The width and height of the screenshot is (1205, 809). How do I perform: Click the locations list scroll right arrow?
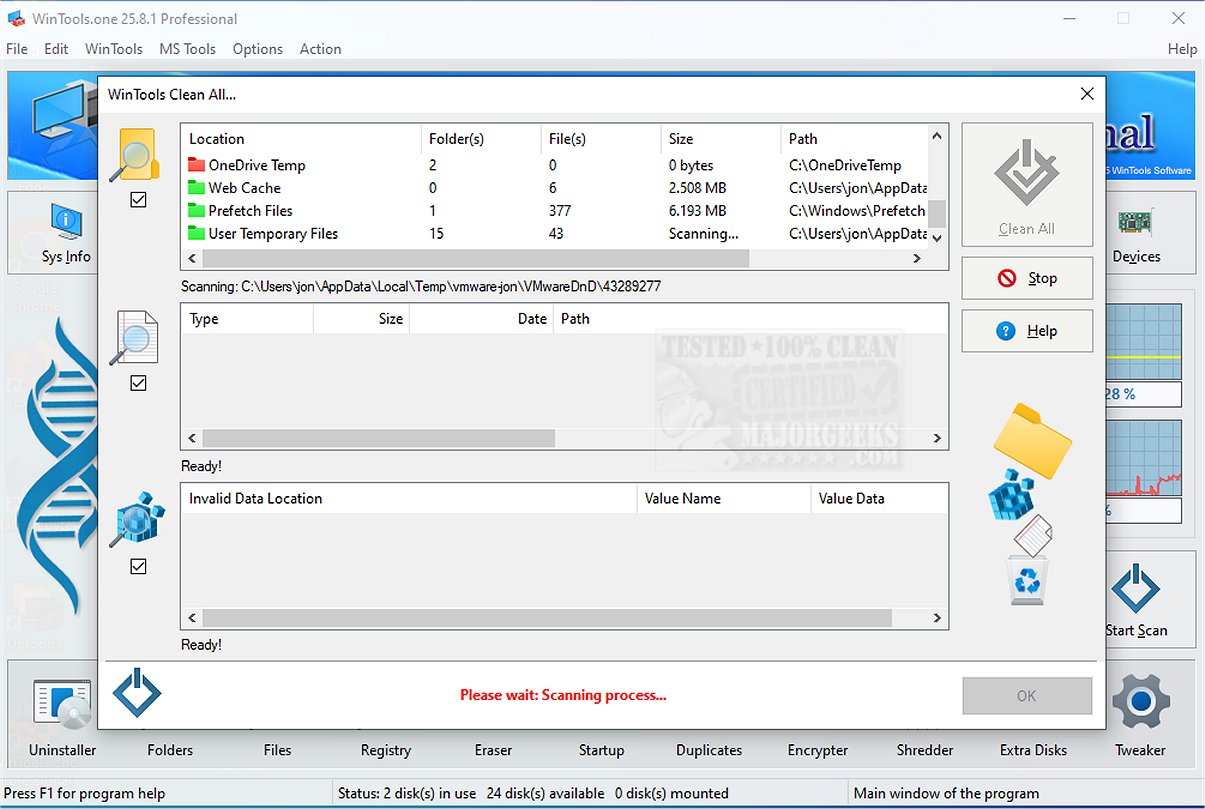click(917, 258)
